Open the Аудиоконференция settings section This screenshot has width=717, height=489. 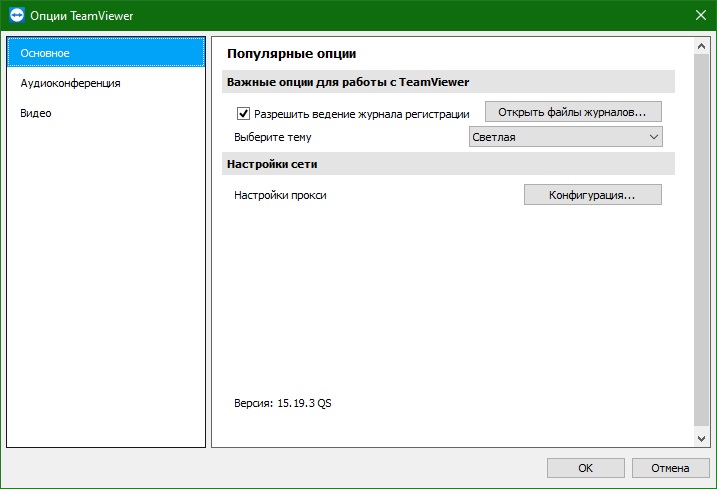coord(106,83)
